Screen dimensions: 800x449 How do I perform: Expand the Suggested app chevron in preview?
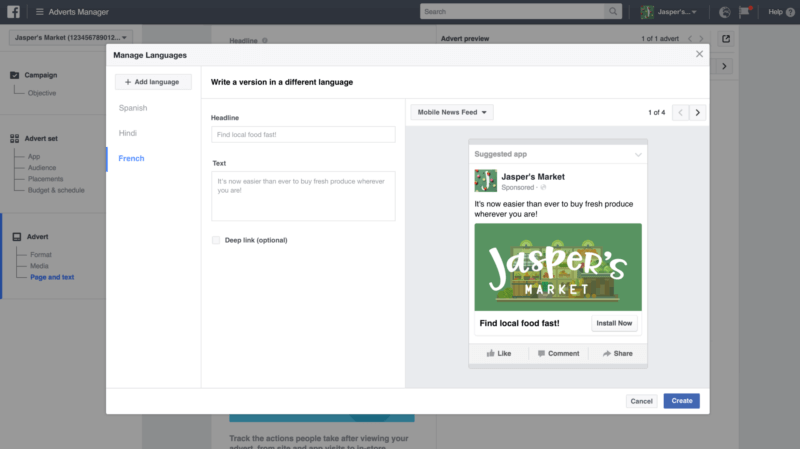638,154
